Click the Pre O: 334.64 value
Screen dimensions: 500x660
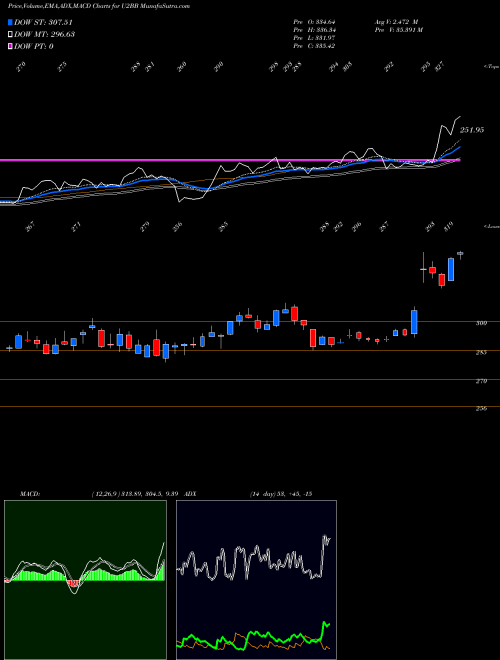coord(314,22)
